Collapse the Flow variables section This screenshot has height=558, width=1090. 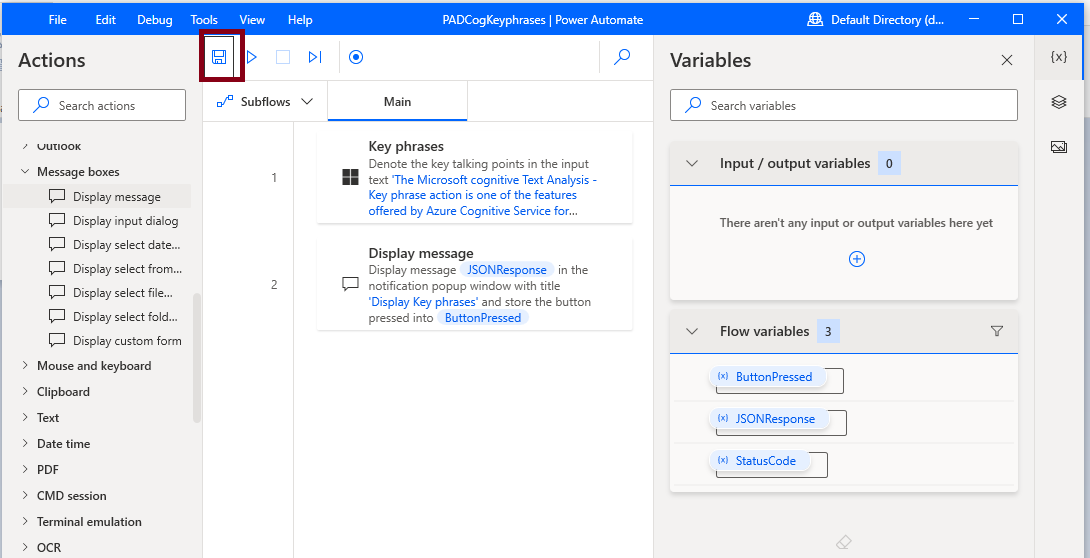tap(692, 331)
